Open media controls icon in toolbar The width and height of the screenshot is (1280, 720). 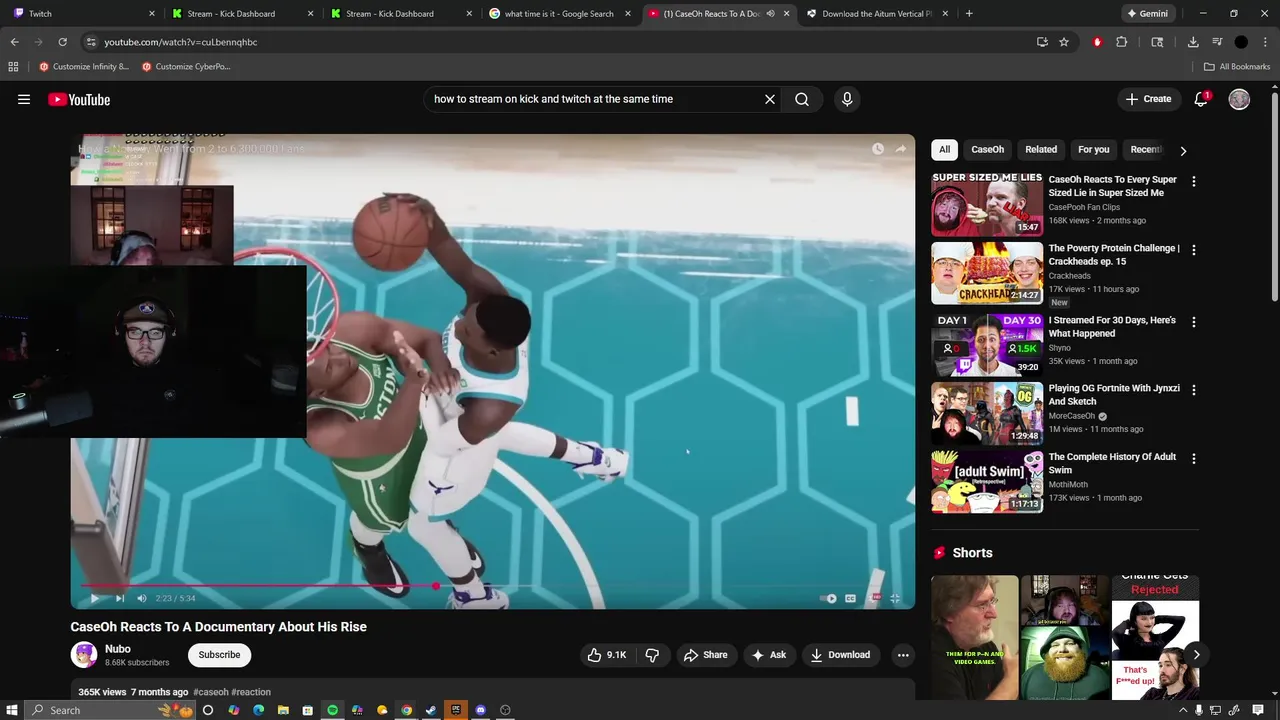[x=1217, y=42]
